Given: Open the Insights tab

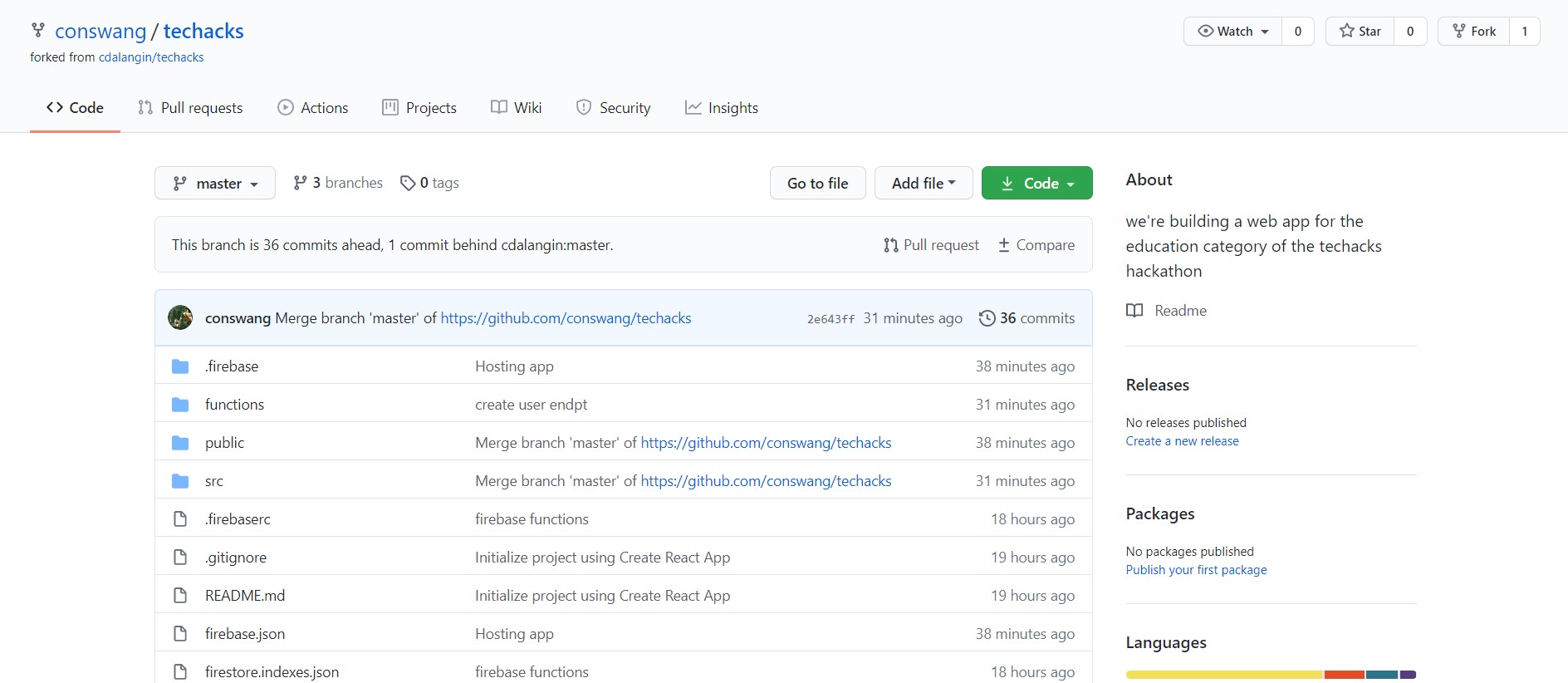Looking at the screenshot, I should tap(722, 107).
